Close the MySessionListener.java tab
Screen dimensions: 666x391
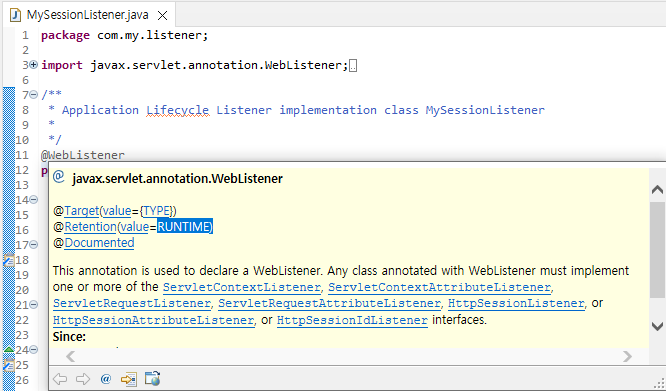point(162,16)
